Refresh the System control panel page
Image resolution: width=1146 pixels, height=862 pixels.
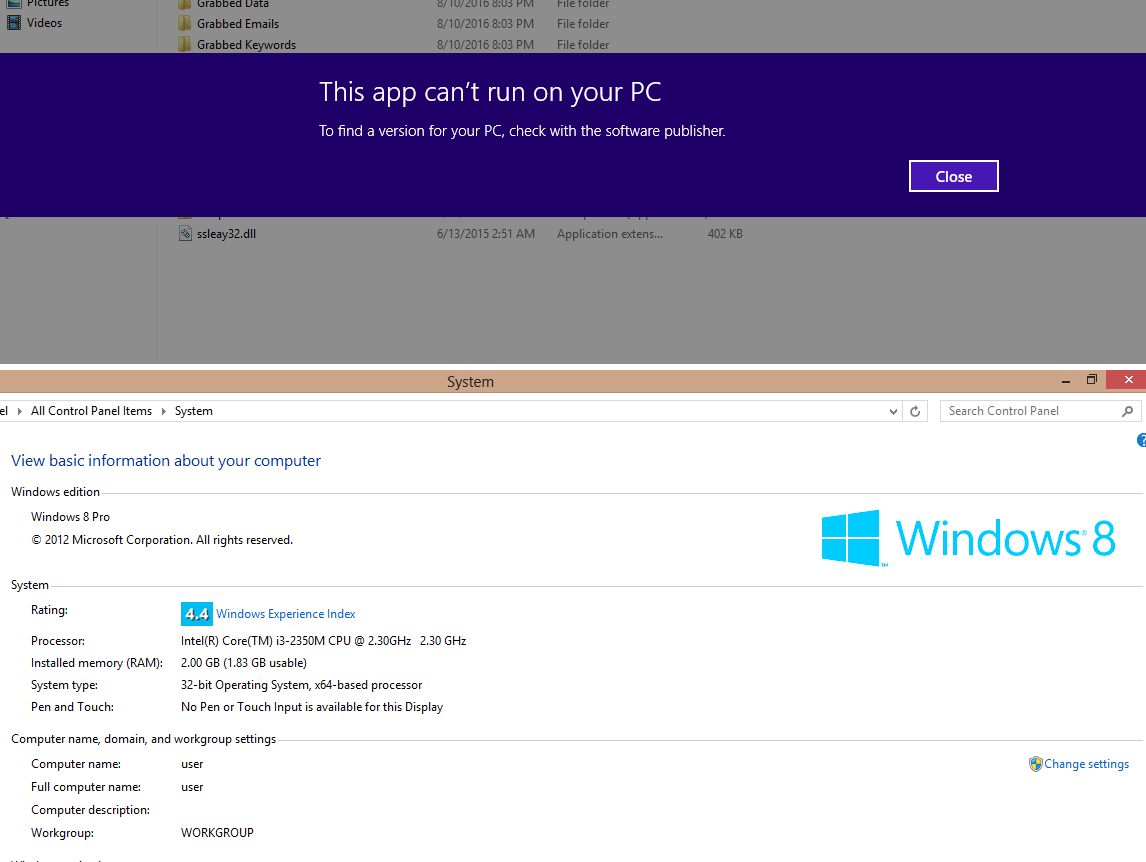coord(915,412)
